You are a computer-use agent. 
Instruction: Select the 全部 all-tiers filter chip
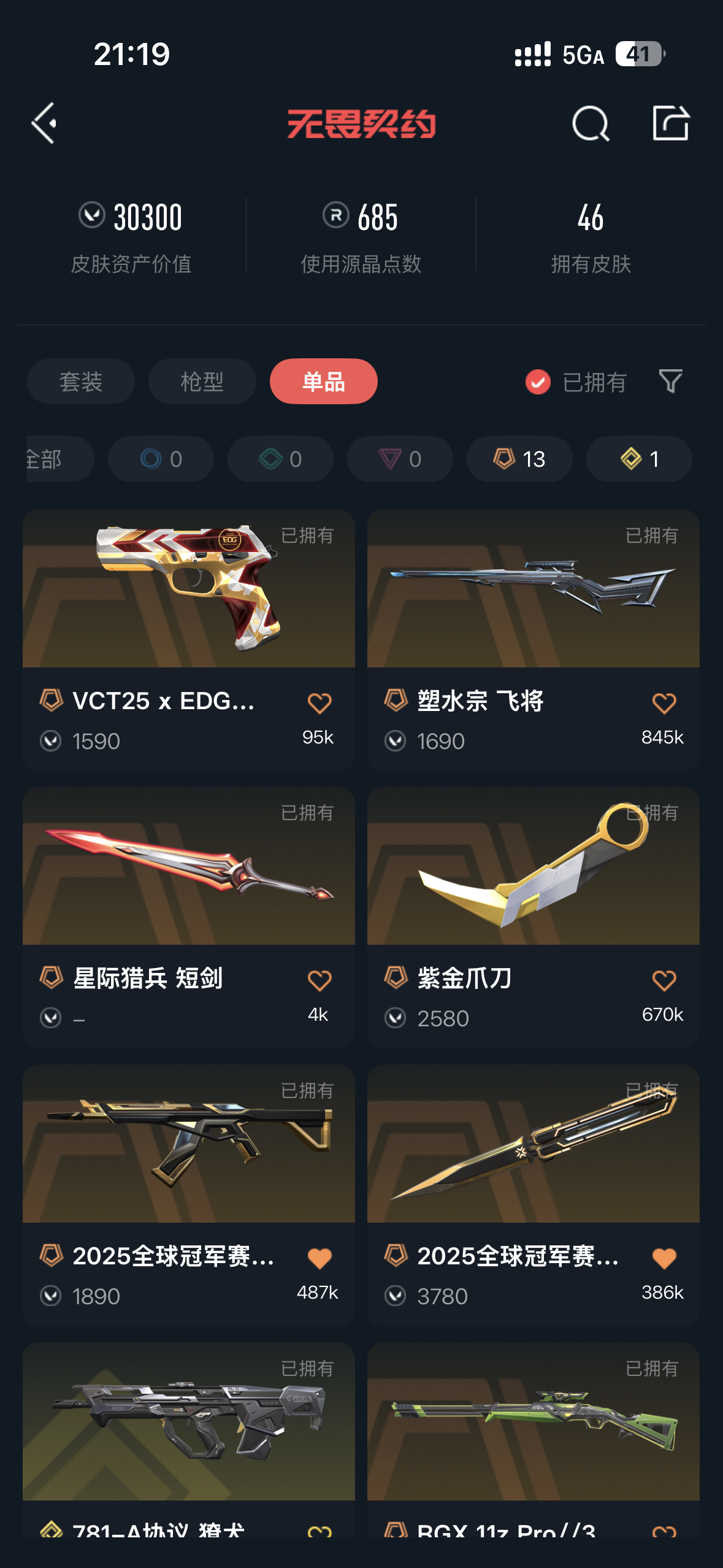[x=59, y=459]
